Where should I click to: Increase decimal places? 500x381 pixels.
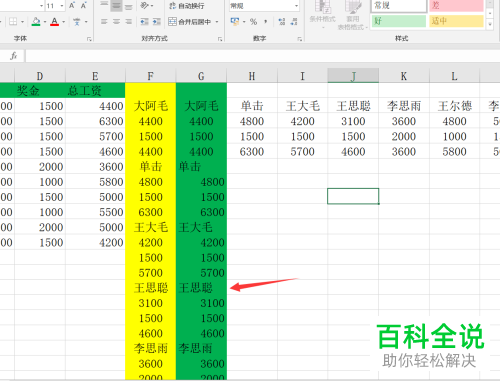click(282, 22)
